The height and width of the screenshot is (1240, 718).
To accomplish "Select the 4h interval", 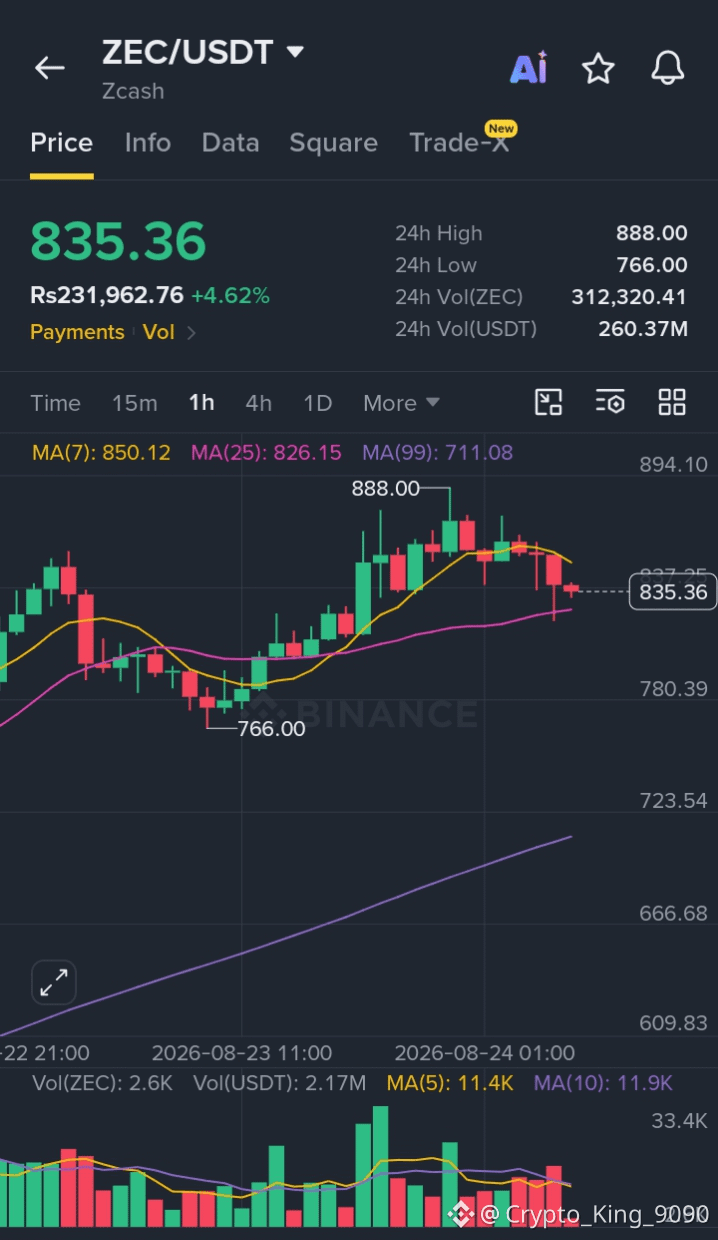I will click(x=258, y=403).
